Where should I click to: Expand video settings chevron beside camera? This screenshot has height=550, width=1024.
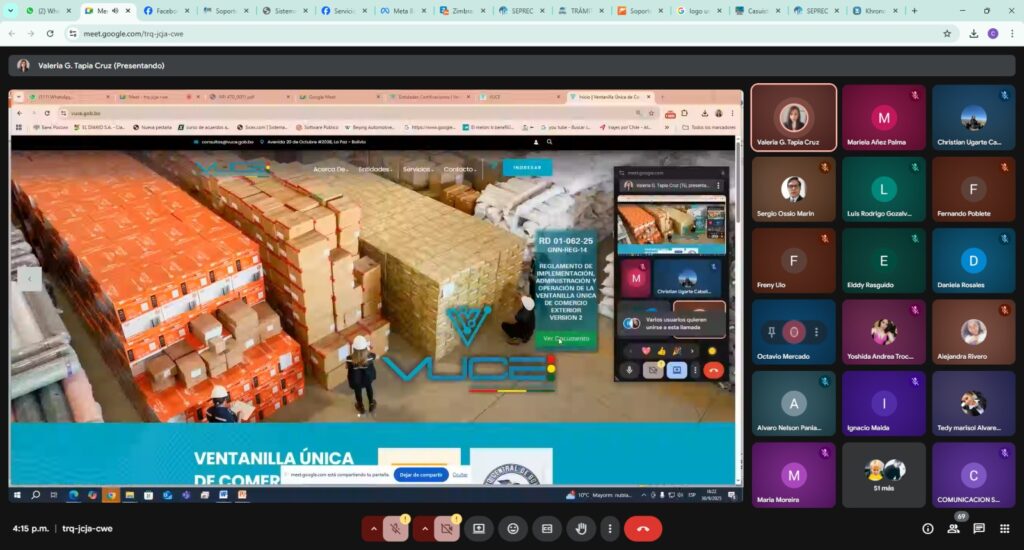point(423,528)
